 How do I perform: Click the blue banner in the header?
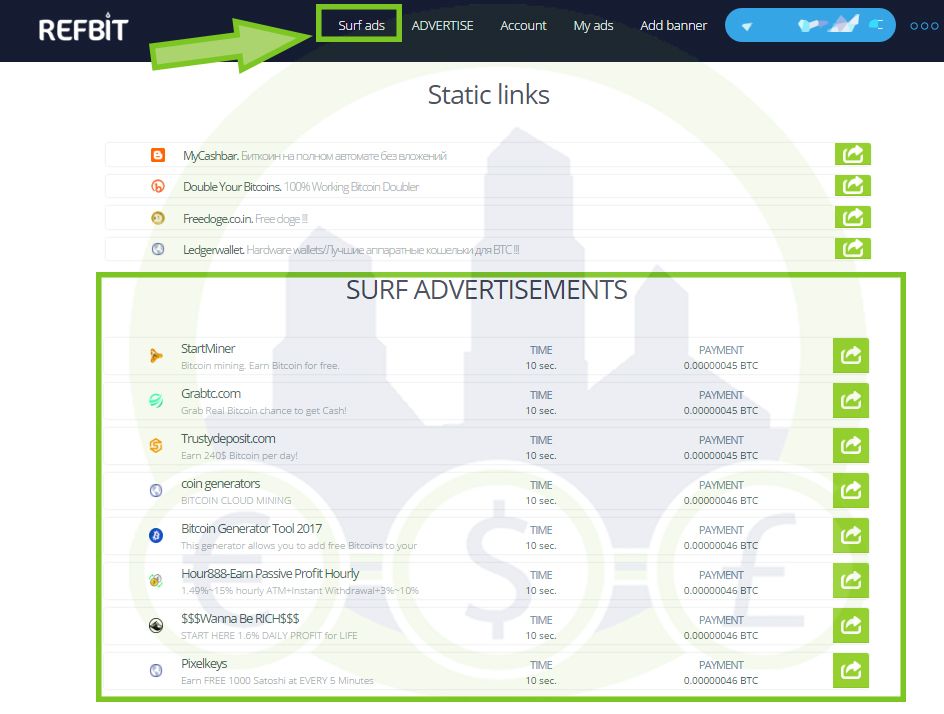click(809, 25)
